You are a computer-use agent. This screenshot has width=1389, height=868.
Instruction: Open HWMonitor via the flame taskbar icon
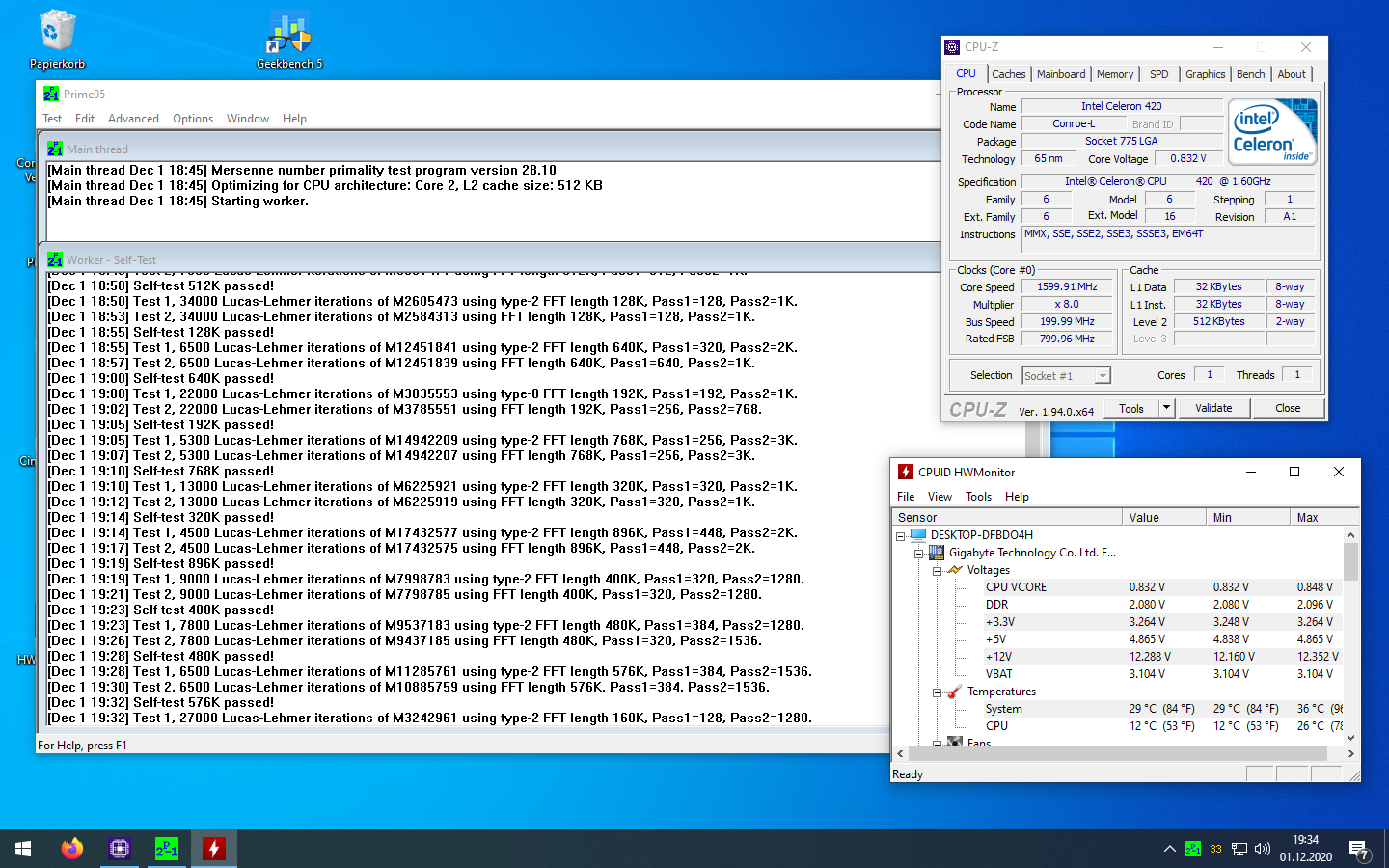point(213,848)
